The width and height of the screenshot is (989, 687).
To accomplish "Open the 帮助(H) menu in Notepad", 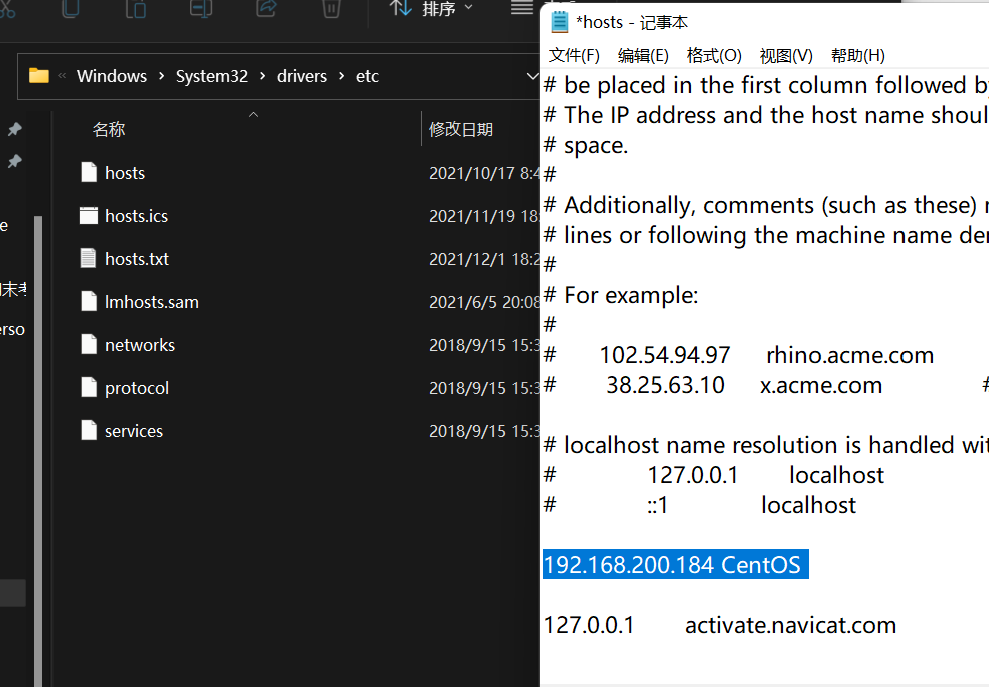I will click(x=857, y=55).
